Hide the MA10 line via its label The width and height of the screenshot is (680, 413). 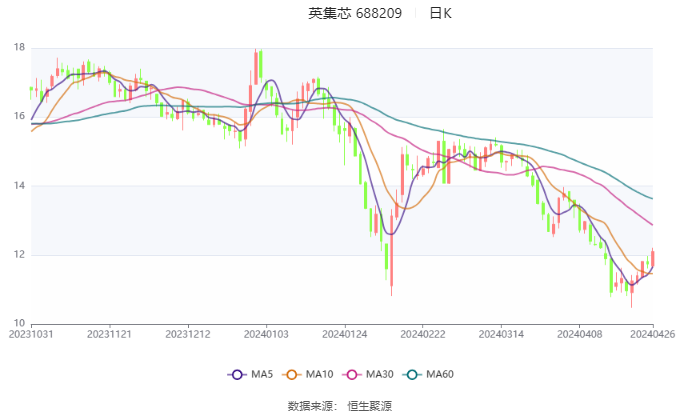(x=319, y=374)
